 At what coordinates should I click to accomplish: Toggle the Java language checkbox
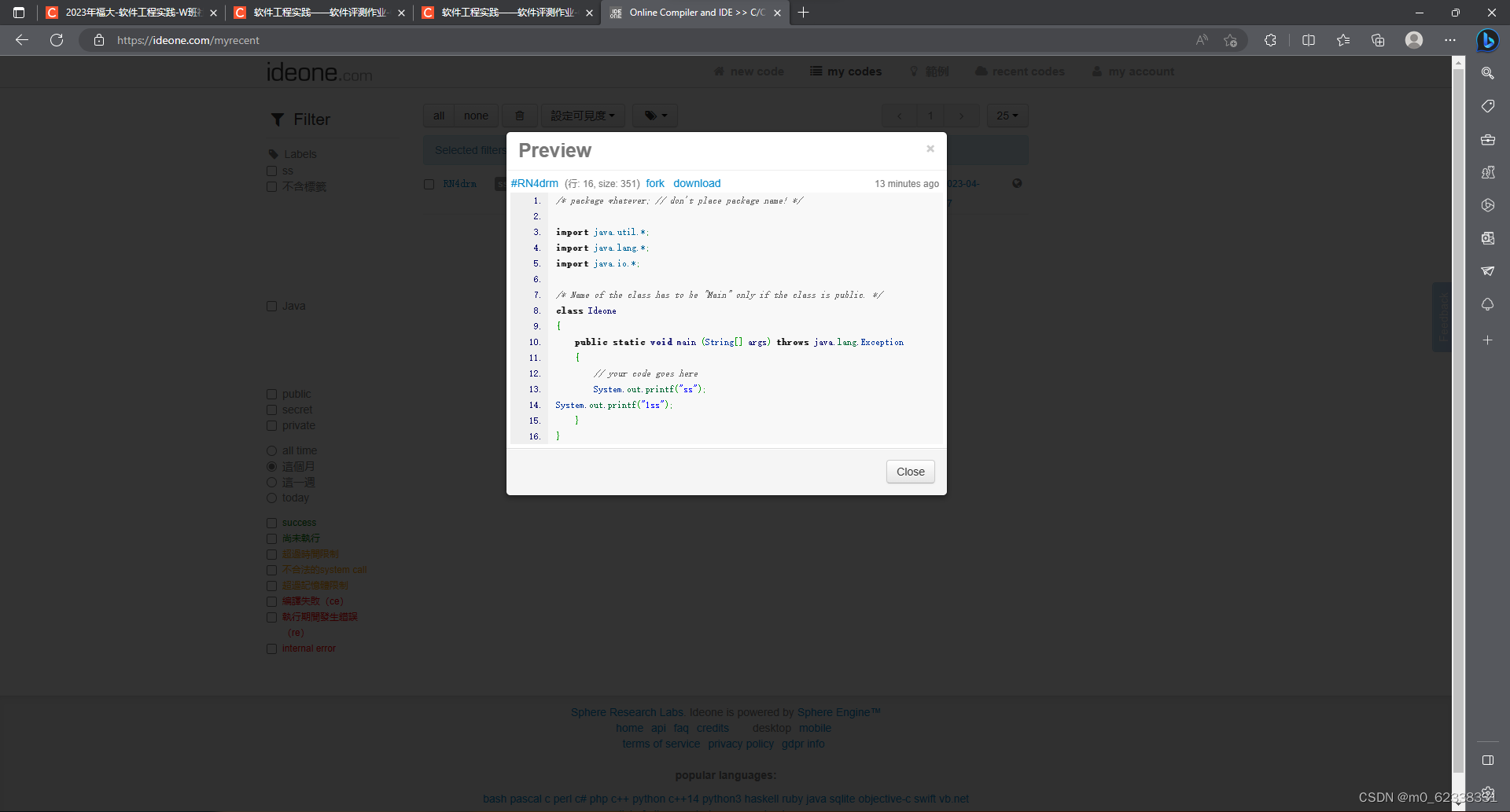pyautogui.click(x=271, y=306)
